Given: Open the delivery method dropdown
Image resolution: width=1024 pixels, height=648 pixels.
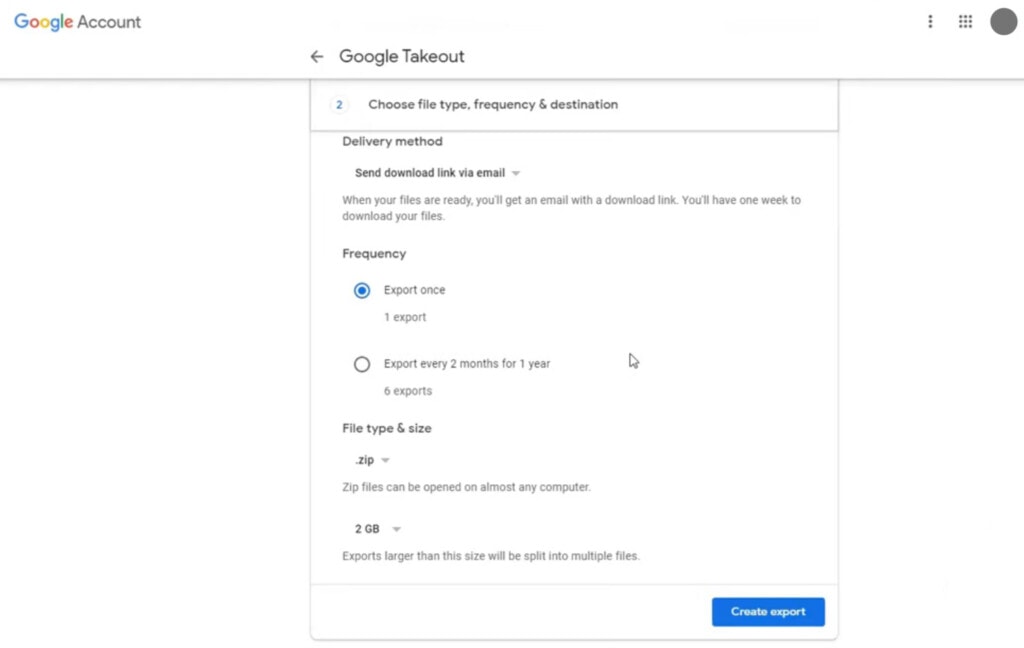Looking at the screenshot, I should 437,173.
